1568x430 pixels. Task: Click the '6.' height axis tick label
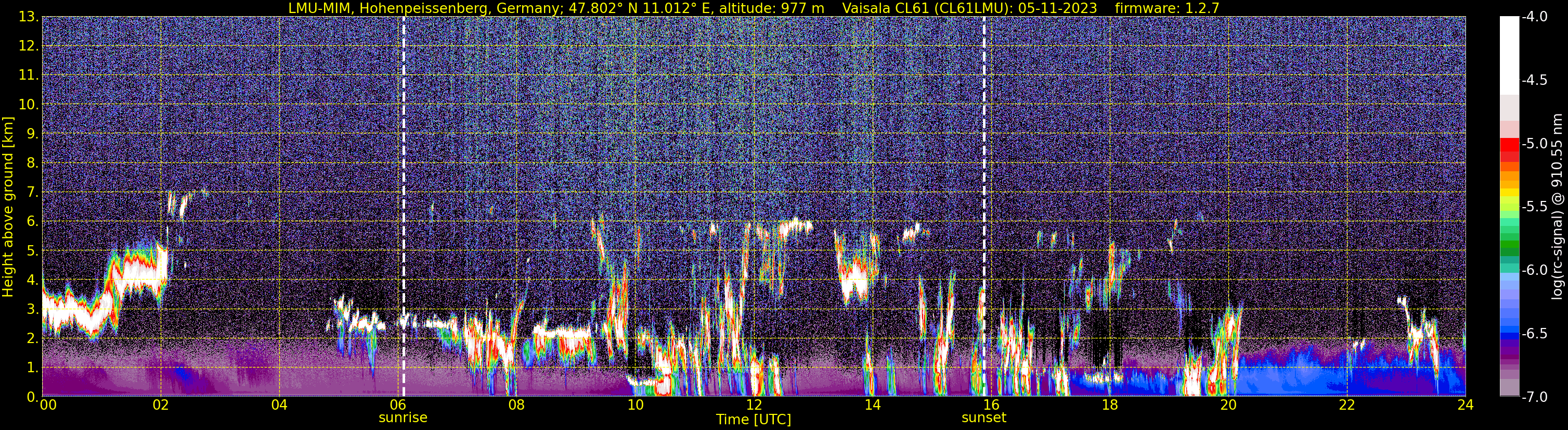pos(33,221)
